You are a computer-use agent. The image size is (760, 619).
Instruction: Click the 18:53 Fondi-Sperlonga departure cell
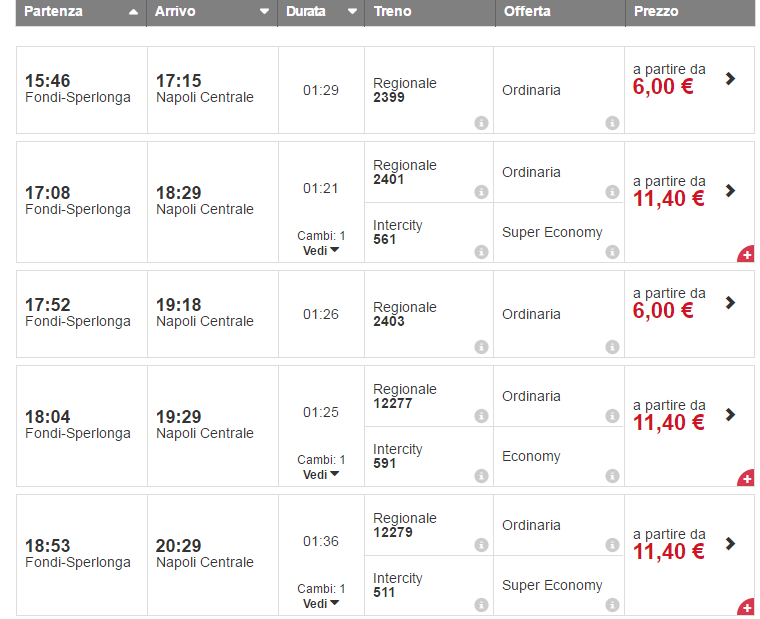[x=78, y=554]
